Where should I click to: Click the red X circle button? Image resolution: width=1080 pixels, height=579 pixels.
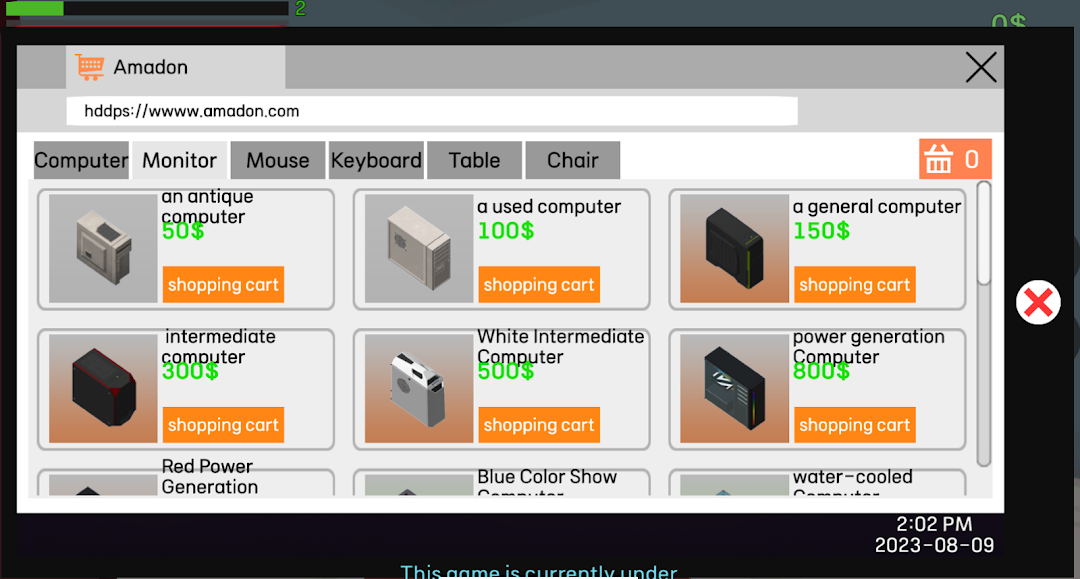click(1038, 302)
